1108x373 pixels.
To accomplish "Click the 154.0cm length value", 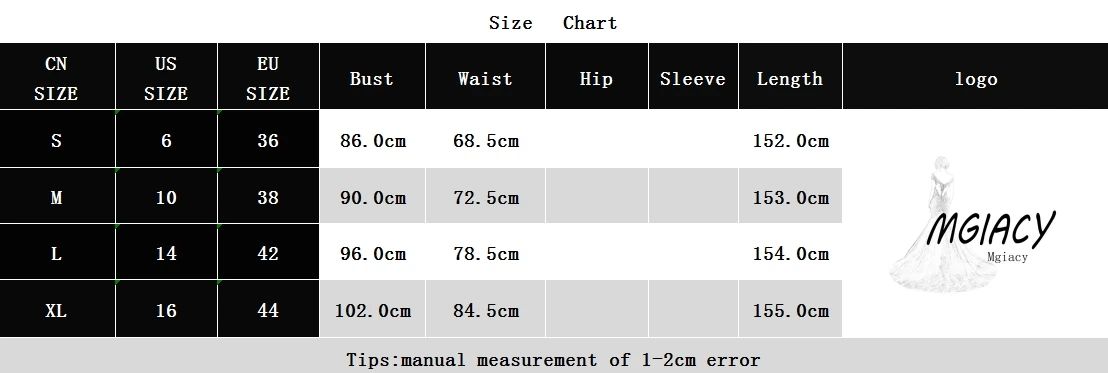I will coord(790,254).
